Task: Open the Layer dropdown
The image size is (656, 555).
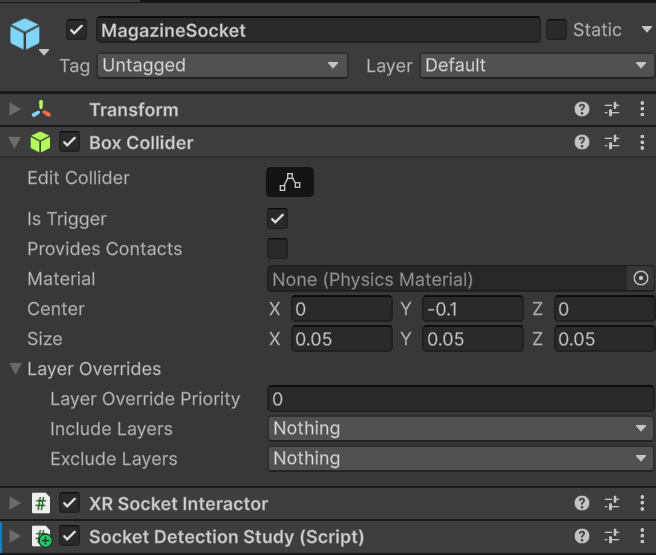Action: [x=537, y=66]
